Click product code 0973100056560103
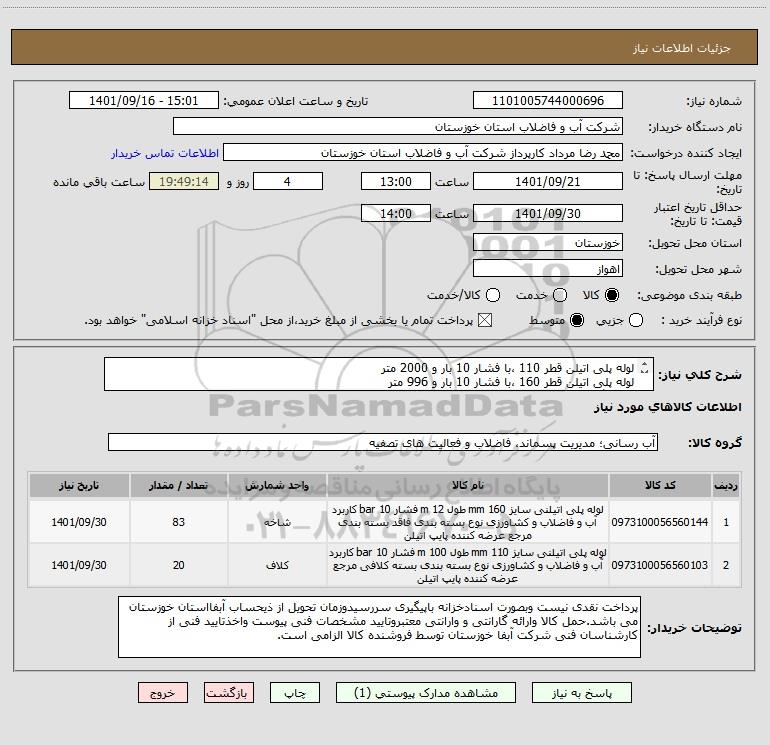 [660, 565]
